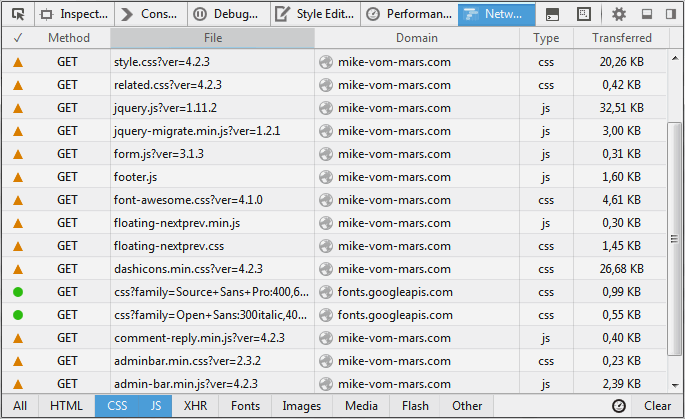Click green status dot for Source Sans Pro
Image resolution: width=685 pixels, height=419 pixels.
coord(18,292)
